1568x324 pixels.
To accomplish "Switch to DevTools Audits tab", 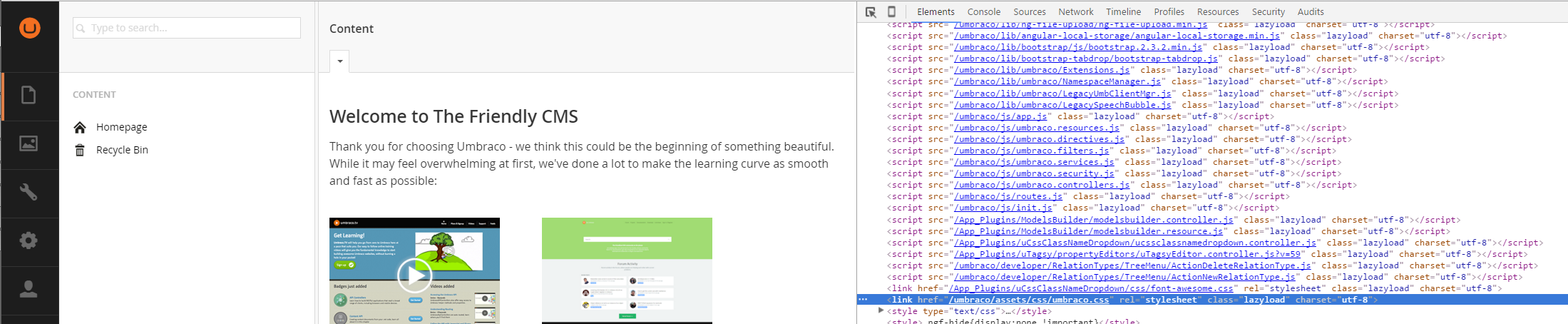I will point(1311,11).
